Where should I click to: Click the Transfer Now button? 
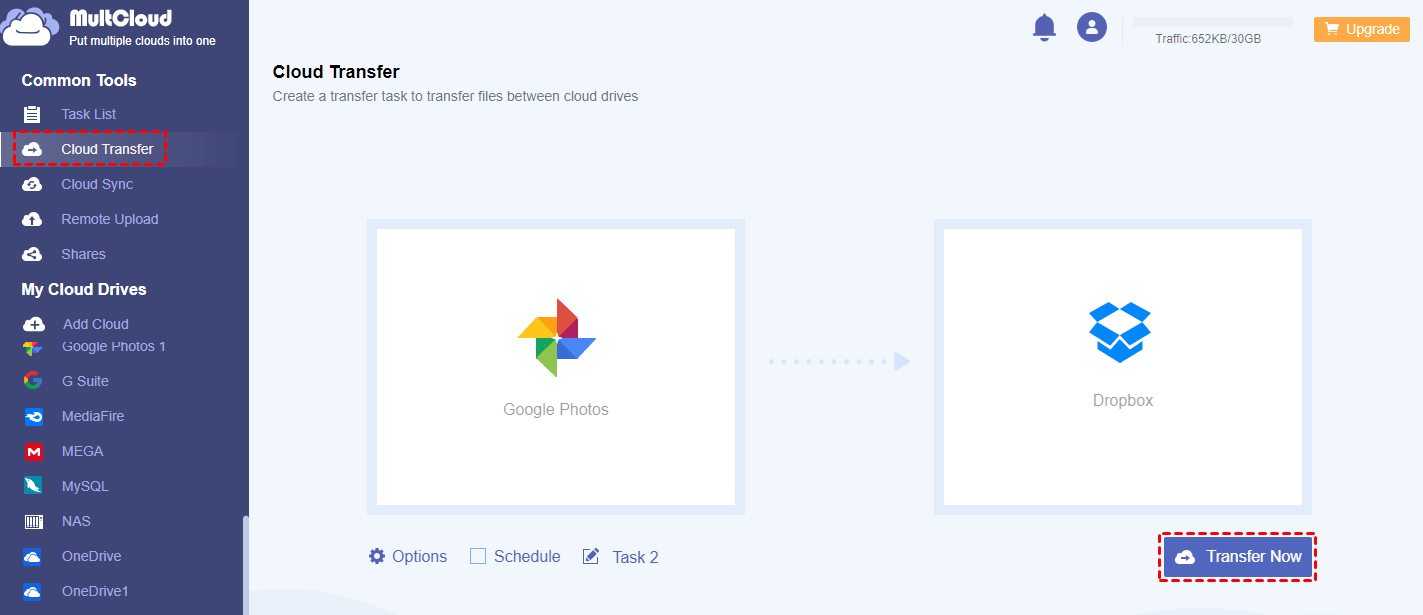[x=1238, y=557]
